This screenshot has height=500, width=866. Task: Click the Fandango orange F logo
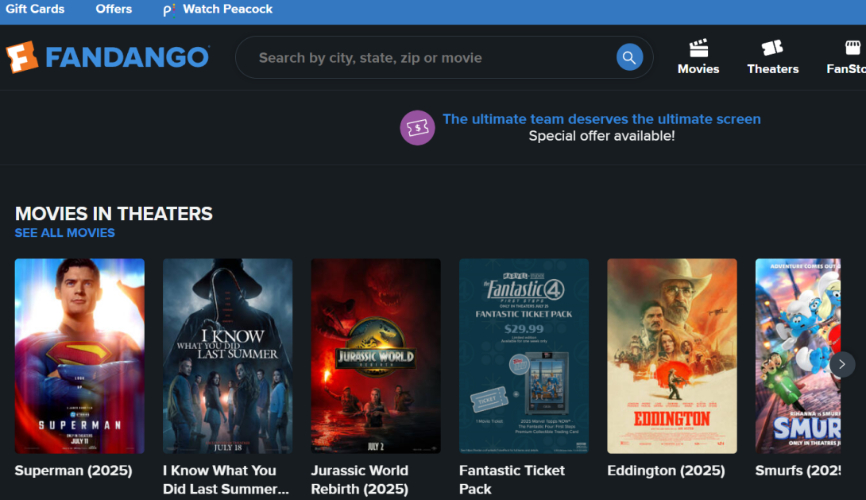click(22, 57)
